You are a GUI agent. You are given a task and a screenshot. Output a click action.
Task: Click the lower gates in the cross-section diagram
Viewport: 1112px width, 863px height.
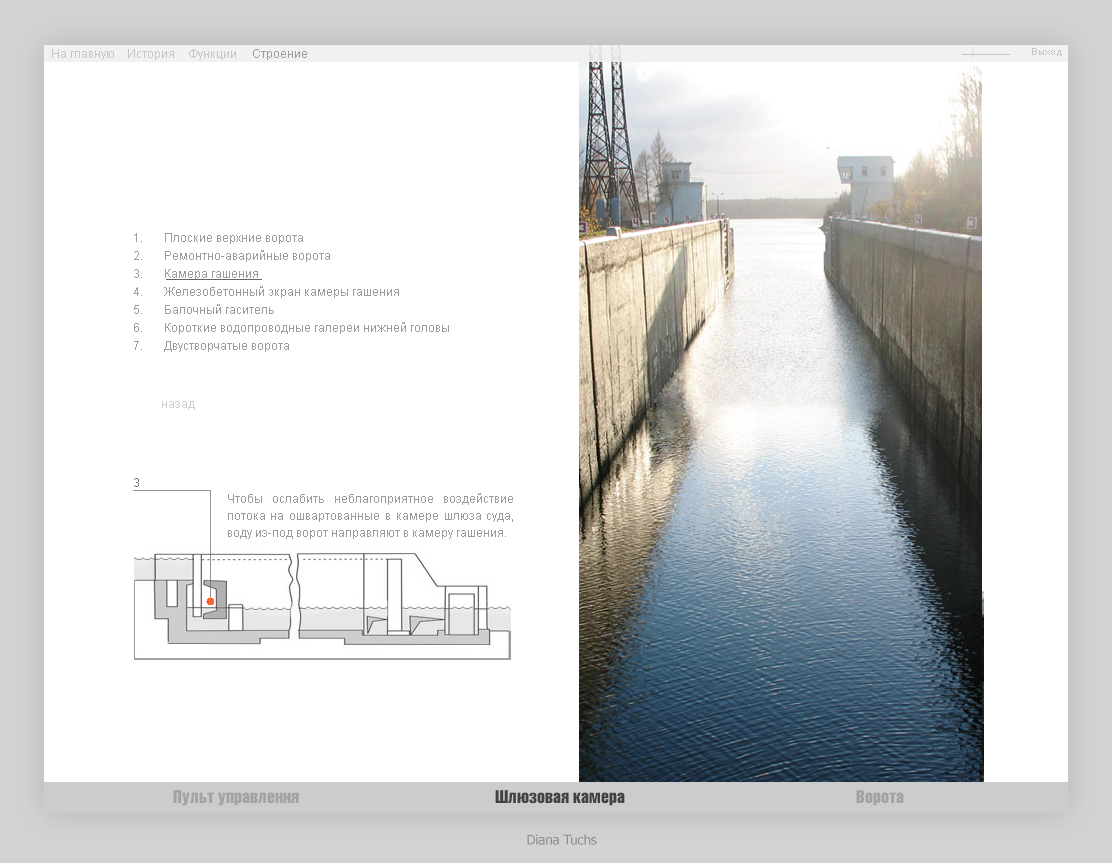point(460,613)
